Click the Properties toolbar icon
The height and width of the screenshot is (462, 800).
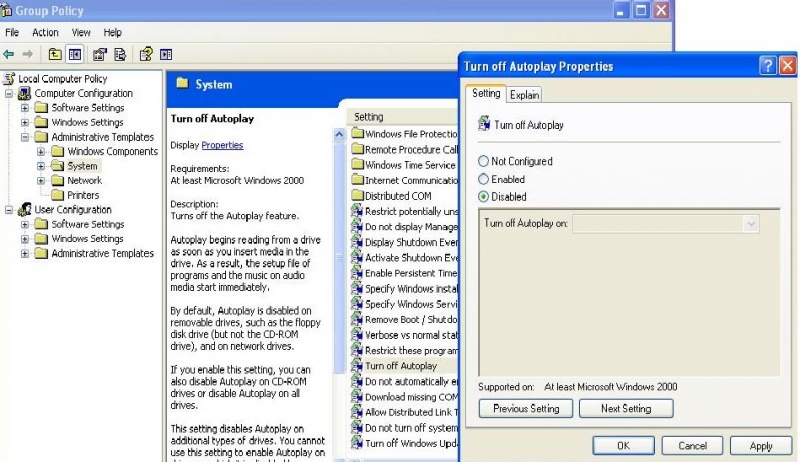click(x=101, y=54)
